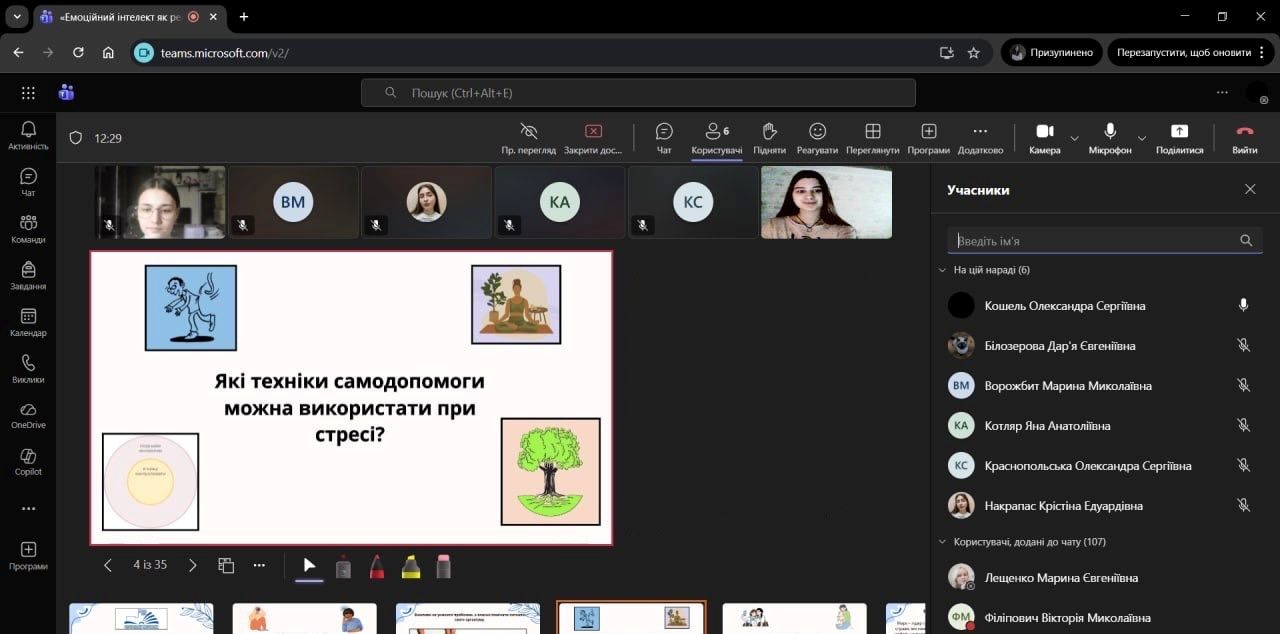Open camera options dropdown arrow
This screenshot has height=634, width=1280.
click(x=1075, y=138)
